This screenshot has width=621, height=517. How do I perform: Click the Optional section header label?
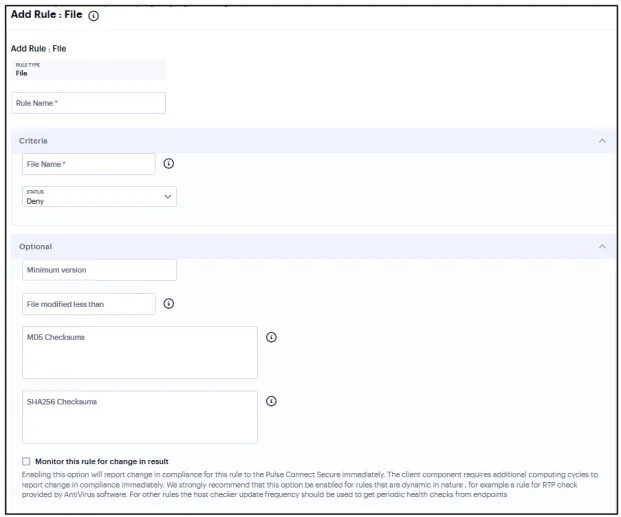(35, 246)
